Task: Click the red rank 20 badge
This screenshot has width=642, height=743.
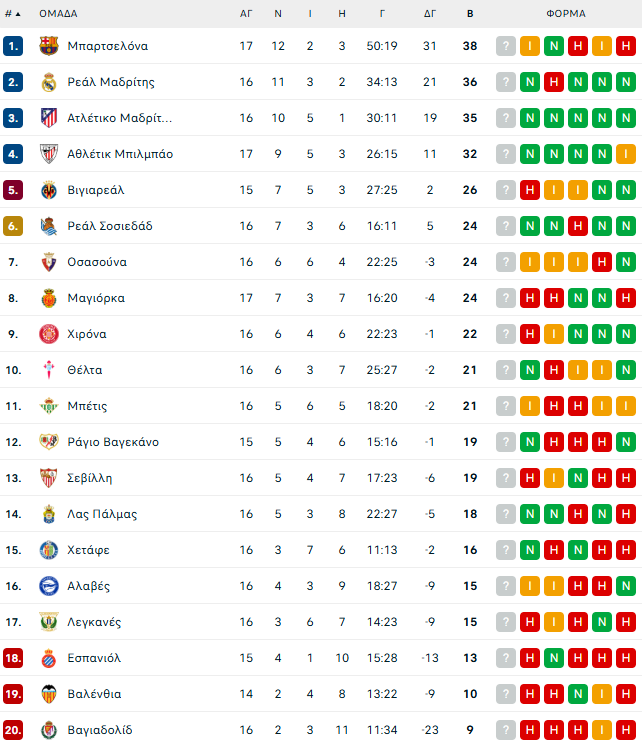Action: [x=13, y=730]
